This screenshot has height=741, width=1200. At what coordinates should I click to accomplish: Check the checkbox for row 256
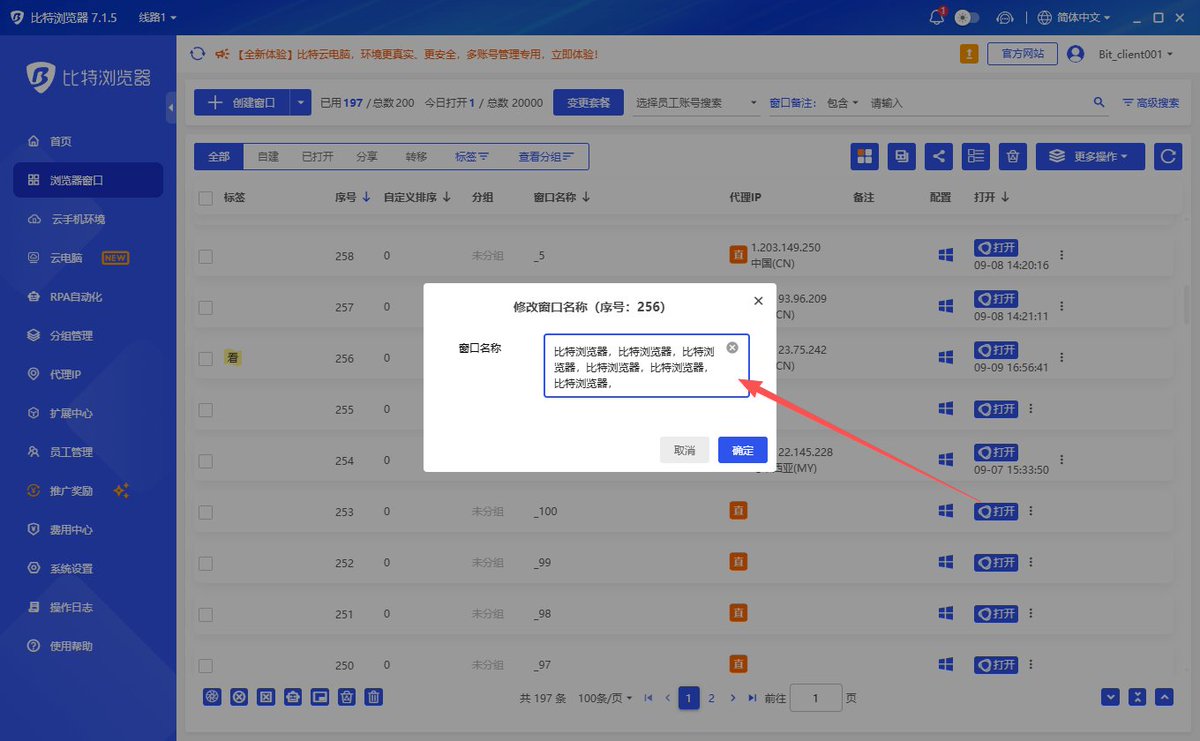pyautogui.click(x=205, y=358)
